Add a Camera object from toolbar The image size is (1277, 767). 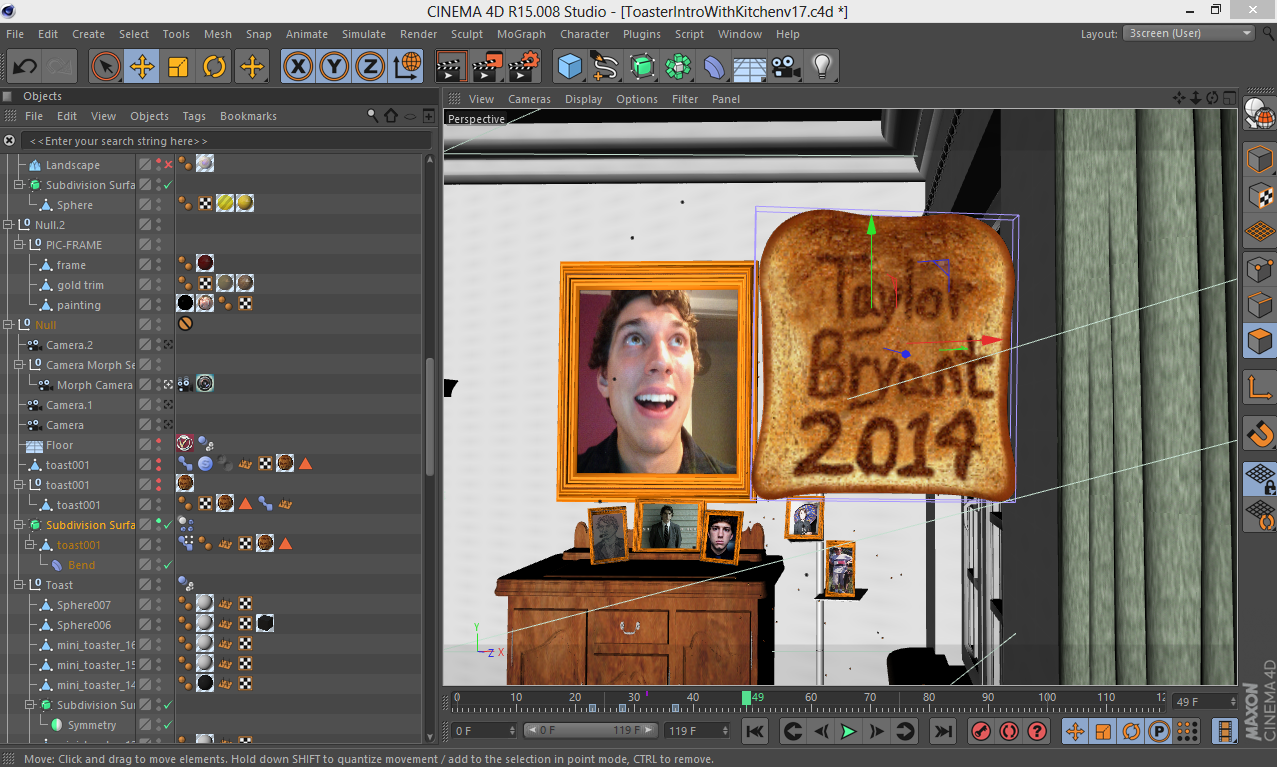tap(786, 67)
